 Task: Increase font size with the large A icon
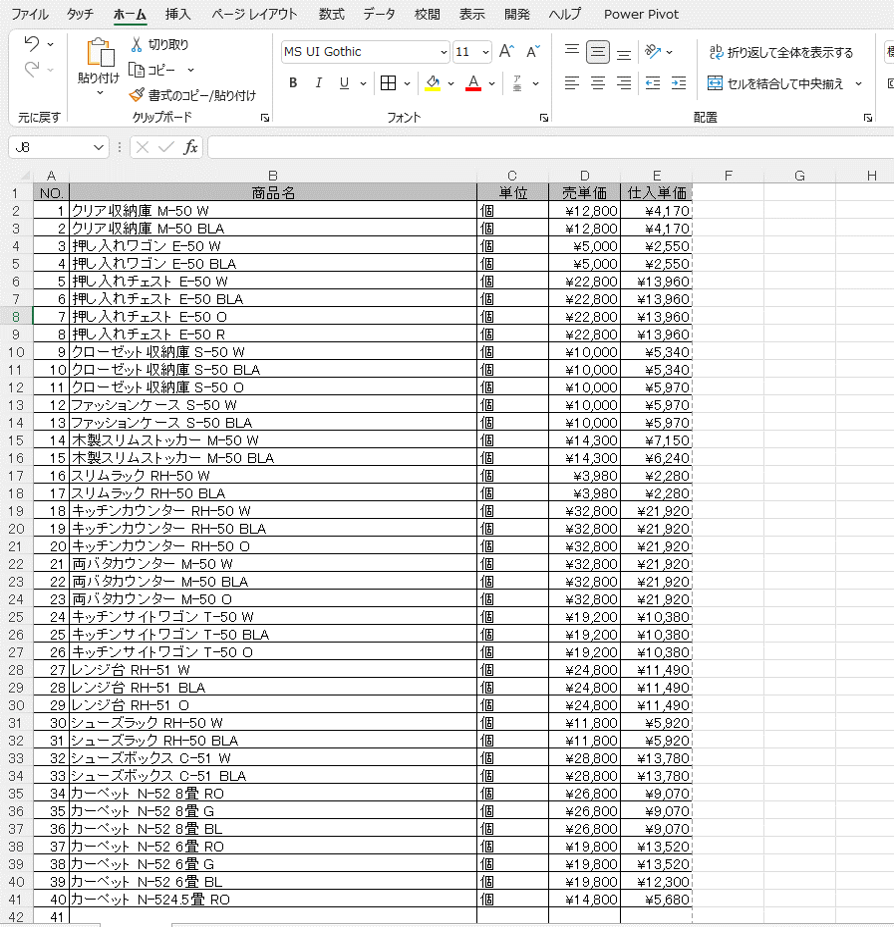coord(506,51)
